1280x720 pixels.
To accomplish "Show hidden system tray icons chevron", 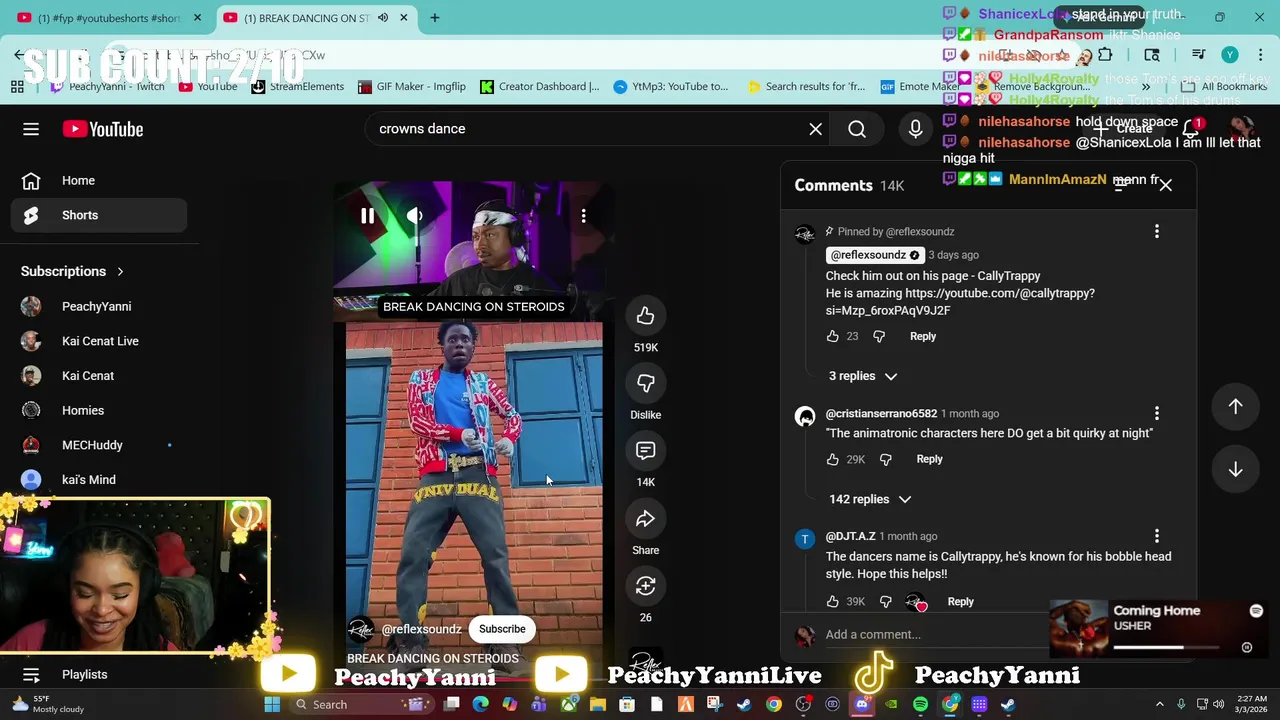I will [x=1160, y=705].
